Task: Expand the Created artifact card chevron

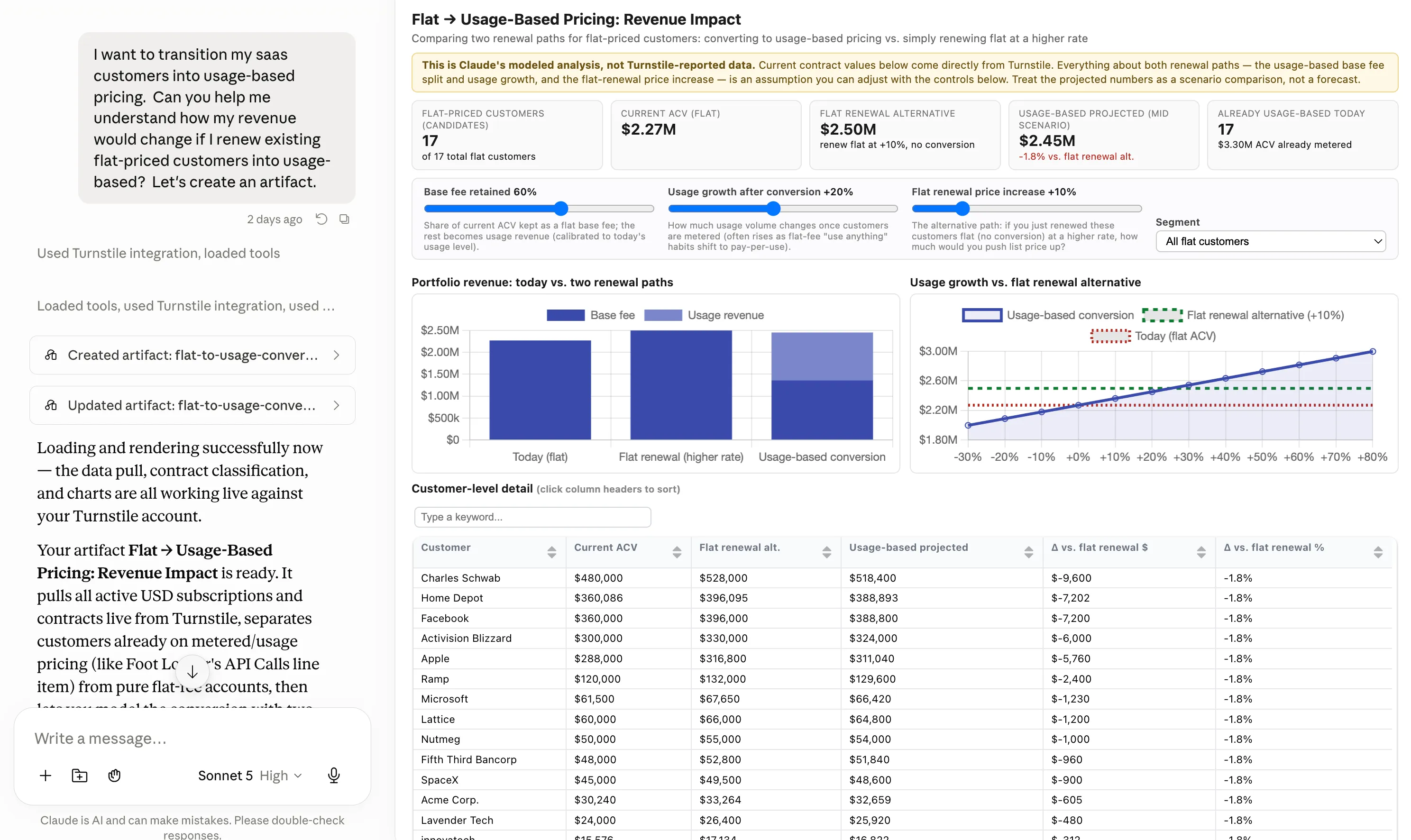Action: point(337,355)
